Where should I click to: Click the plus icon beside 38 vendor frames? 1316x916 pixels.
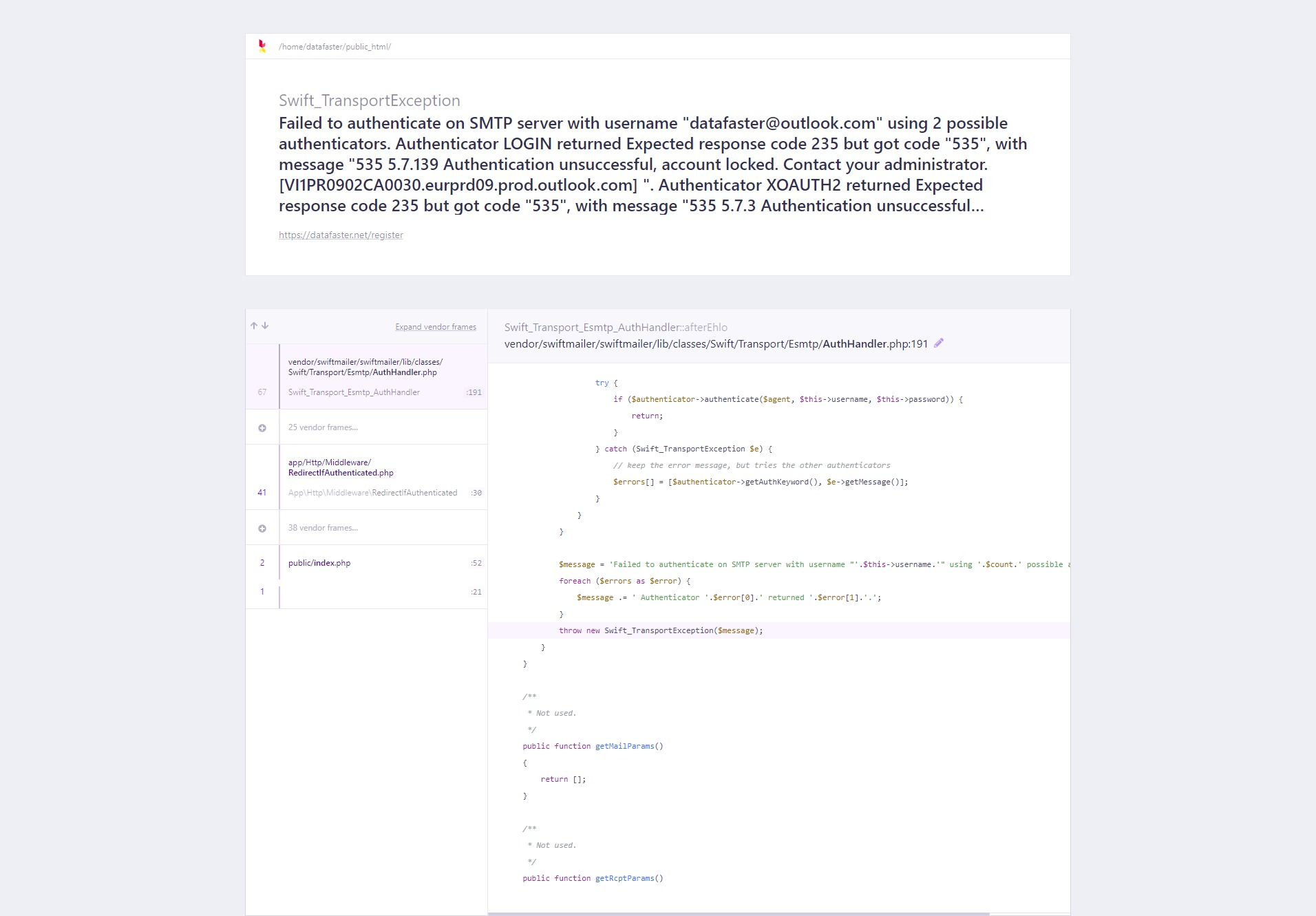tap(262, 529)
